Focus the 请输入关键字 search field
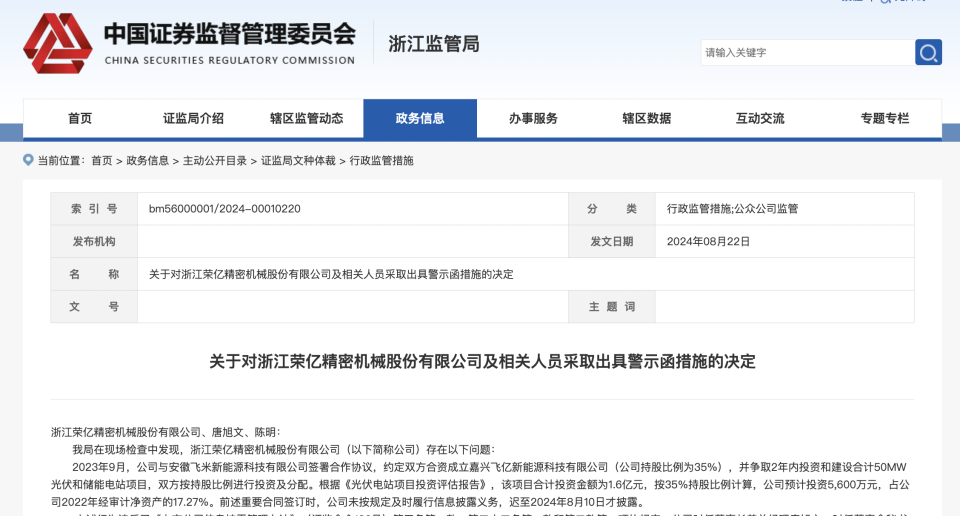Screen dimensions: 960x516 click(x=808, y=53)
